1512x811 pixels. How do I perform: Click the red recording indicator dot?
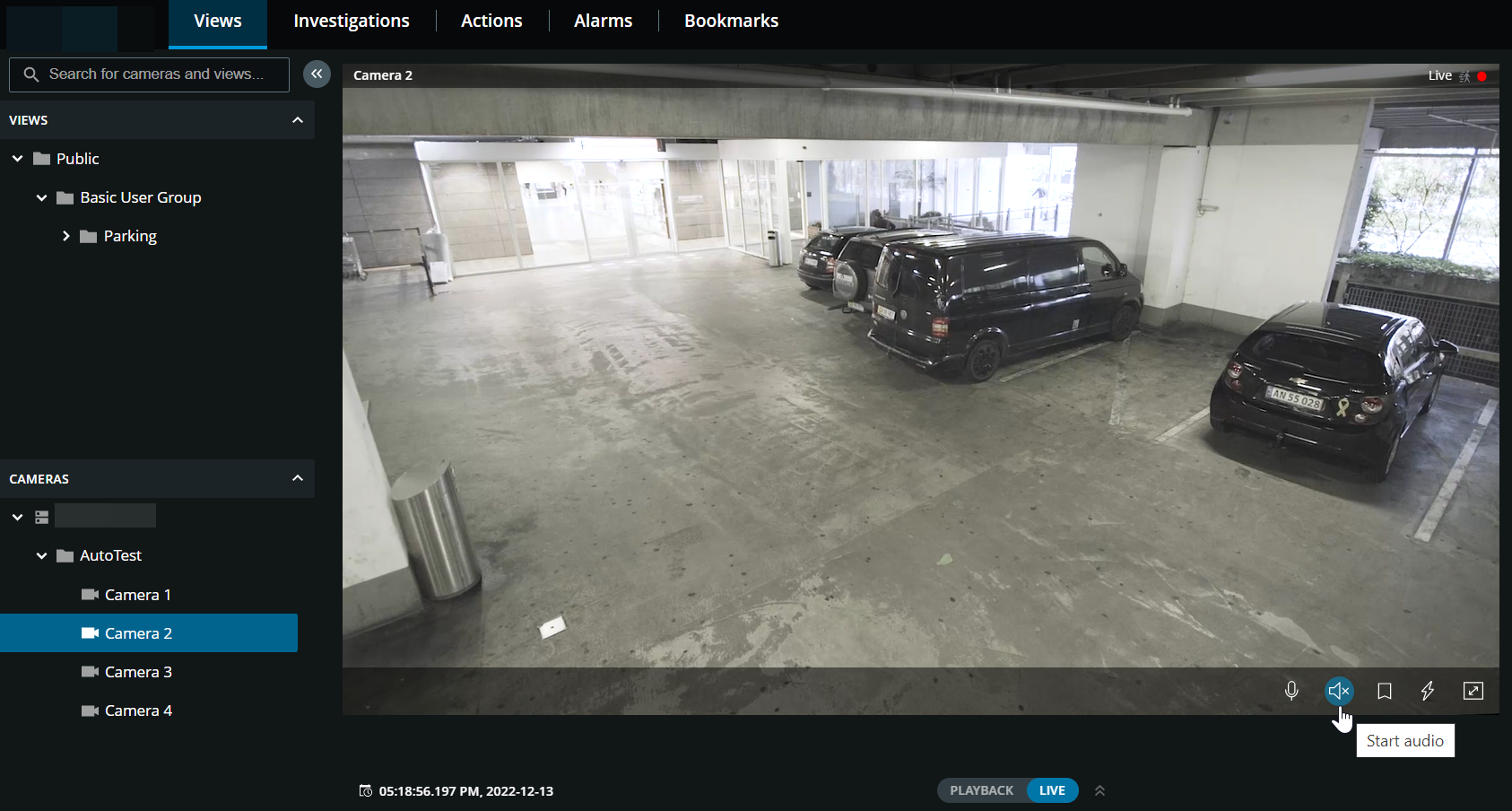pyautogui.click(x=1482, y=76)
